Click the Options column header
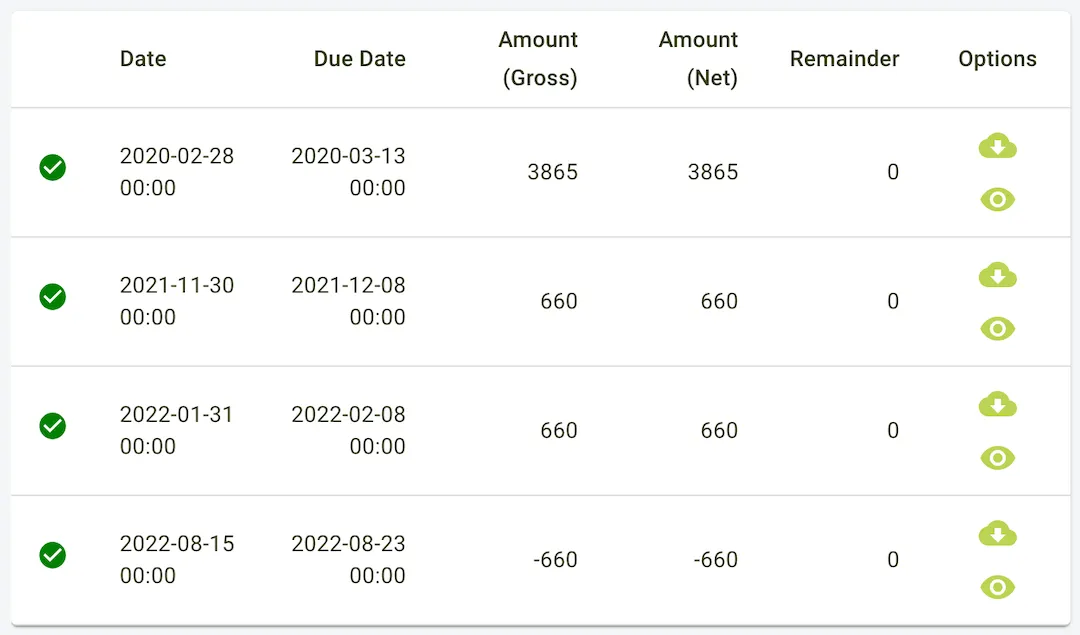 coord(997,59)
